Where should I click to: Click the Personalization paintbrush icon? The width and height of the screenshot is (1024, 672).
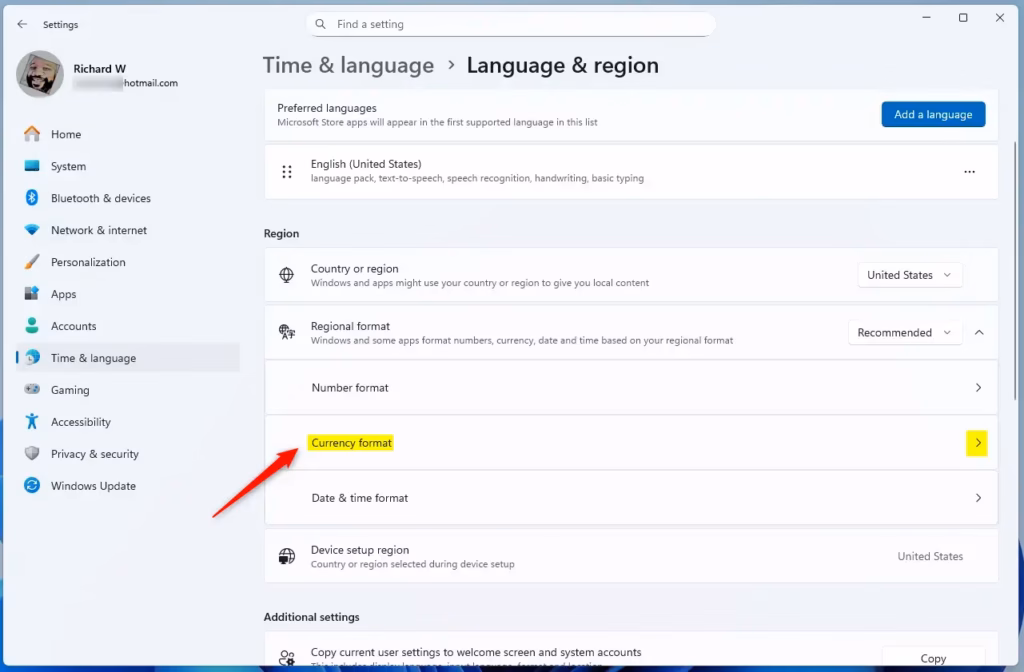pos(31,262)
